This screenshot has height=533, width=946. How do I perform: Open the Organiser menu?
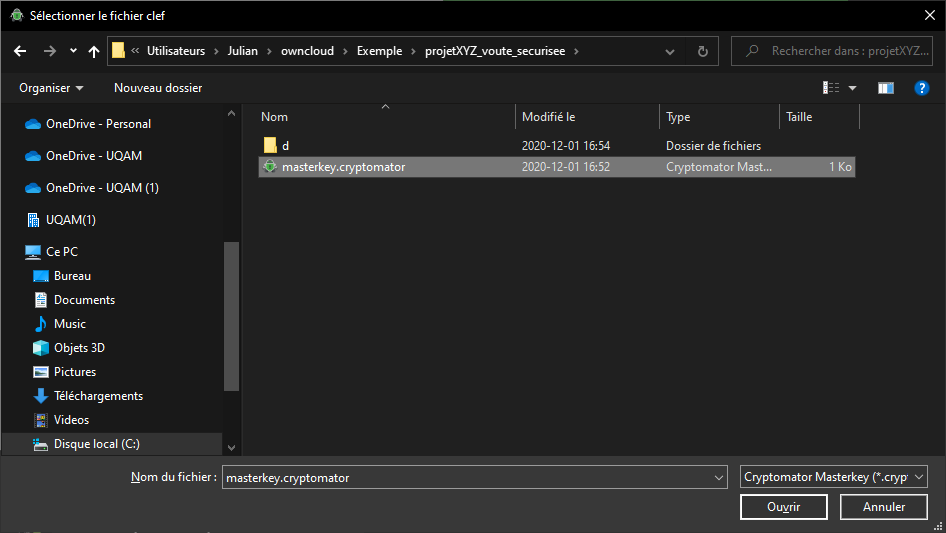[x=51, y=88]
